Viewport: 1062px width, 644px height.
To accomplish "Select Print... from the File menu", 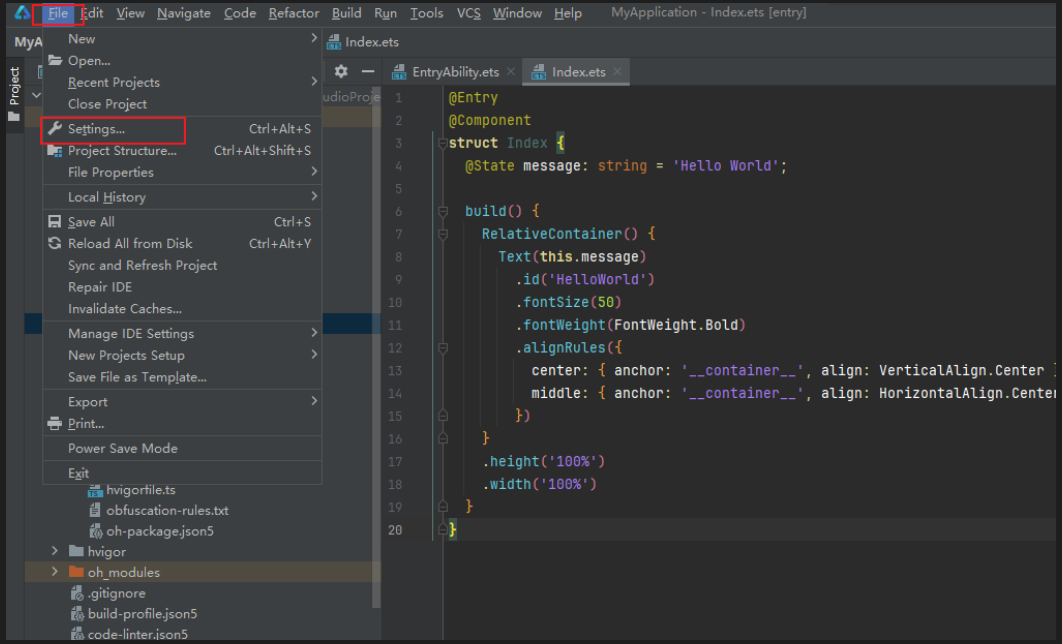I will point(182,424).
